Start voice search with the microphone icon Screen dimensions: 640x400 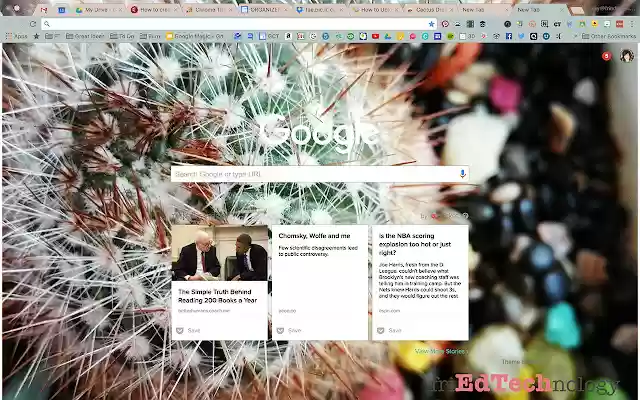tap(462, 174)
